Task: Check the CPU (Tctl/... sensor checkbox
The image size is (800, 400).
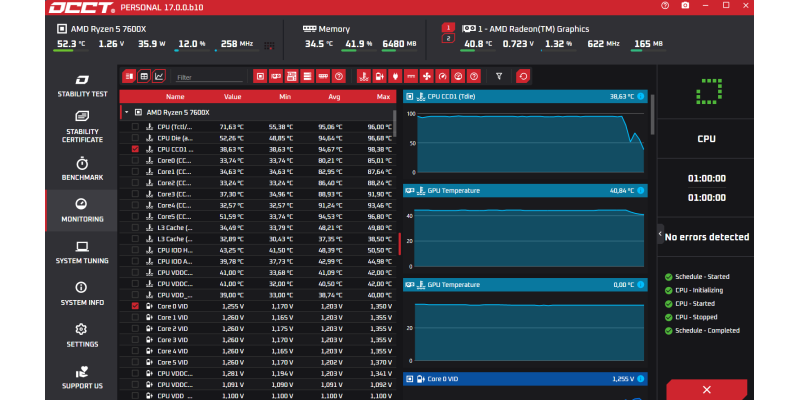Action: click(x=135, y=127)
